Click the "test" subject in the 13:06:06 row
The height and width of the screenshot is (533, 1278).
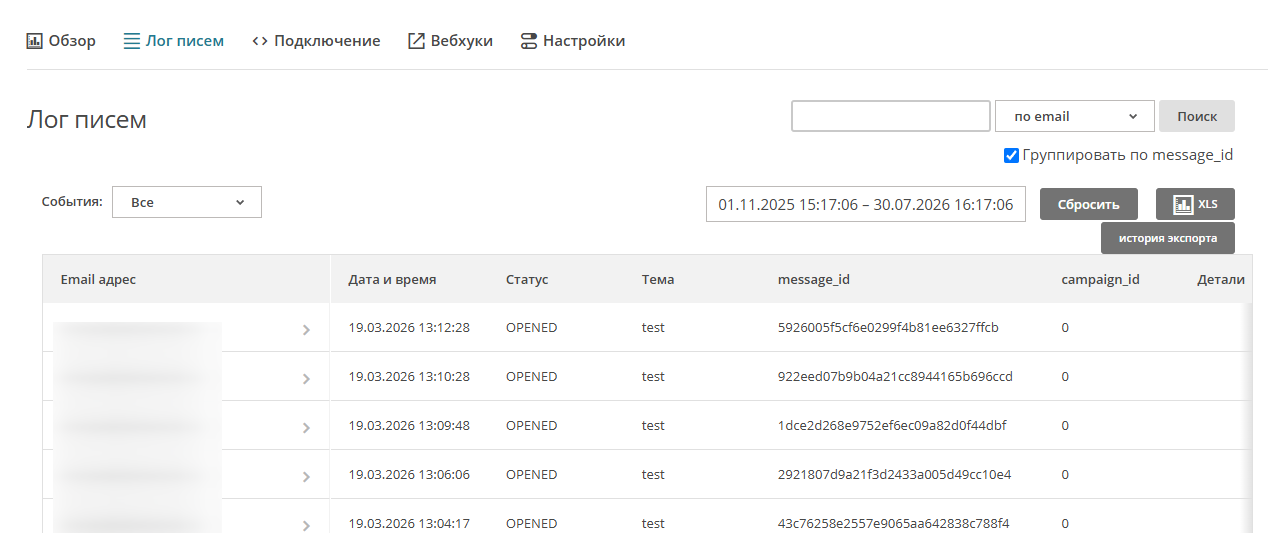(x=653, y=474)
